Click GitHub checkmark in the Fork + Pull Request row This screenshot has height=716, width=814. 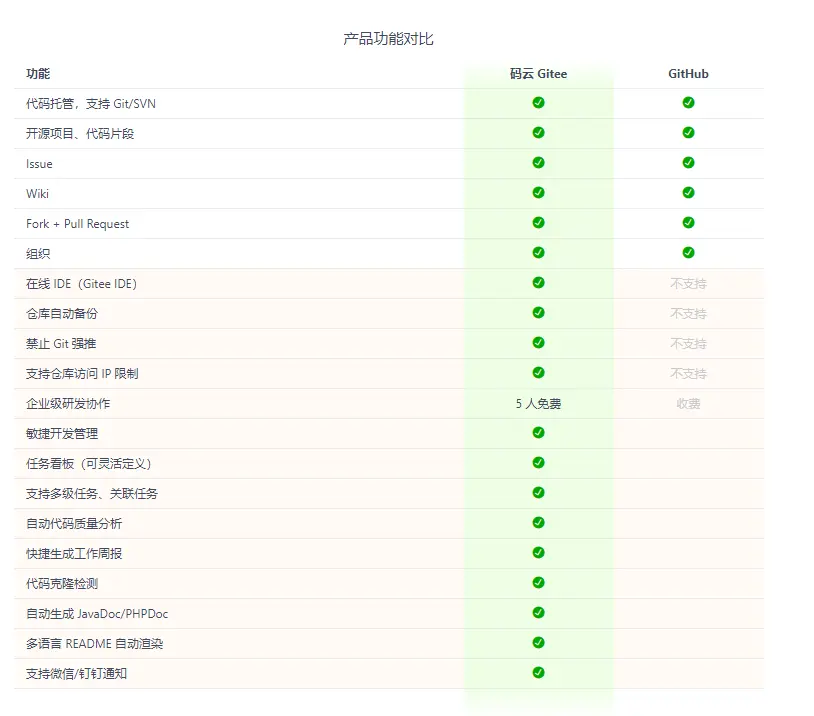tap(688, 222)
